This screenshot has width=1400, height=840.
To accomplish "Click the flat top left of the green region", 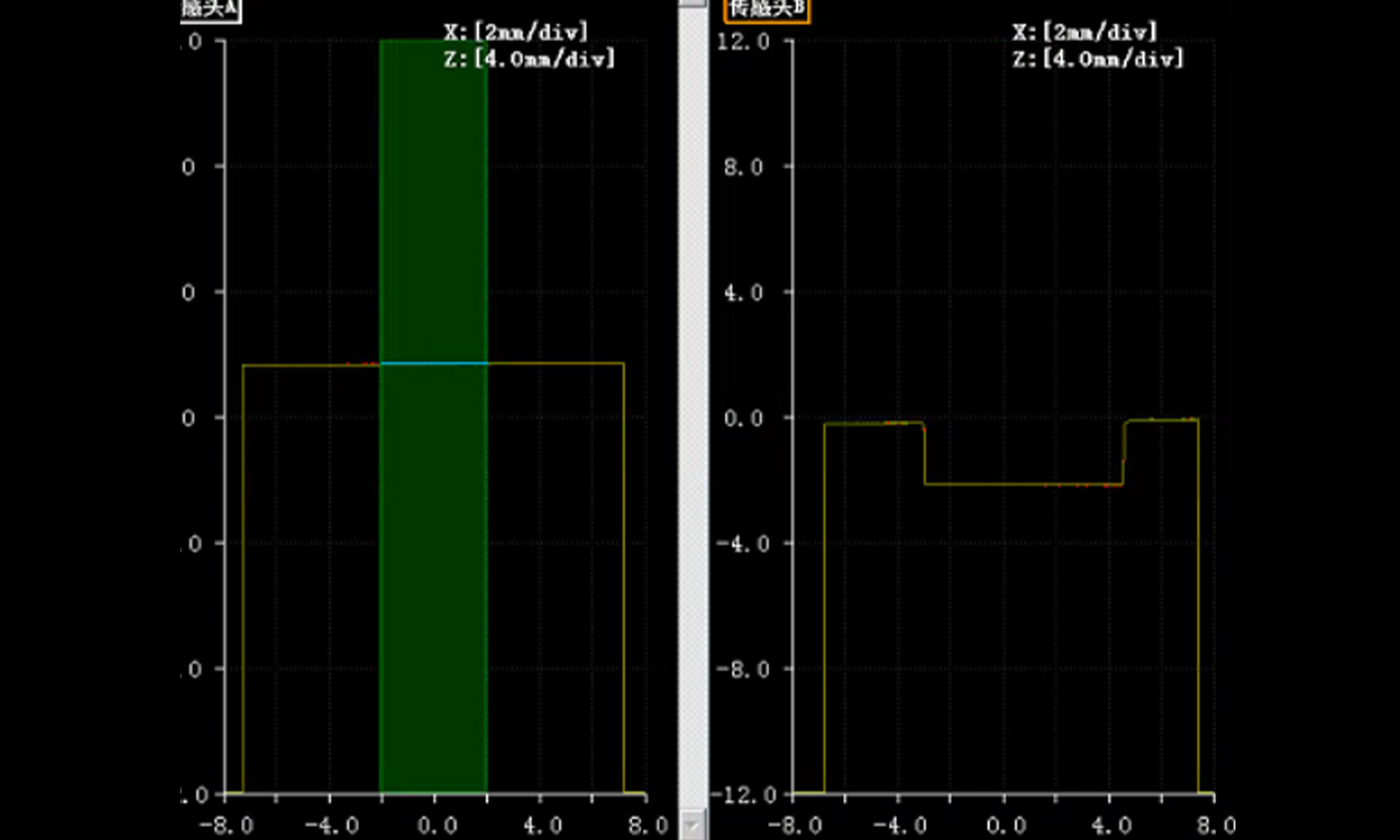I will coord(311,365).
